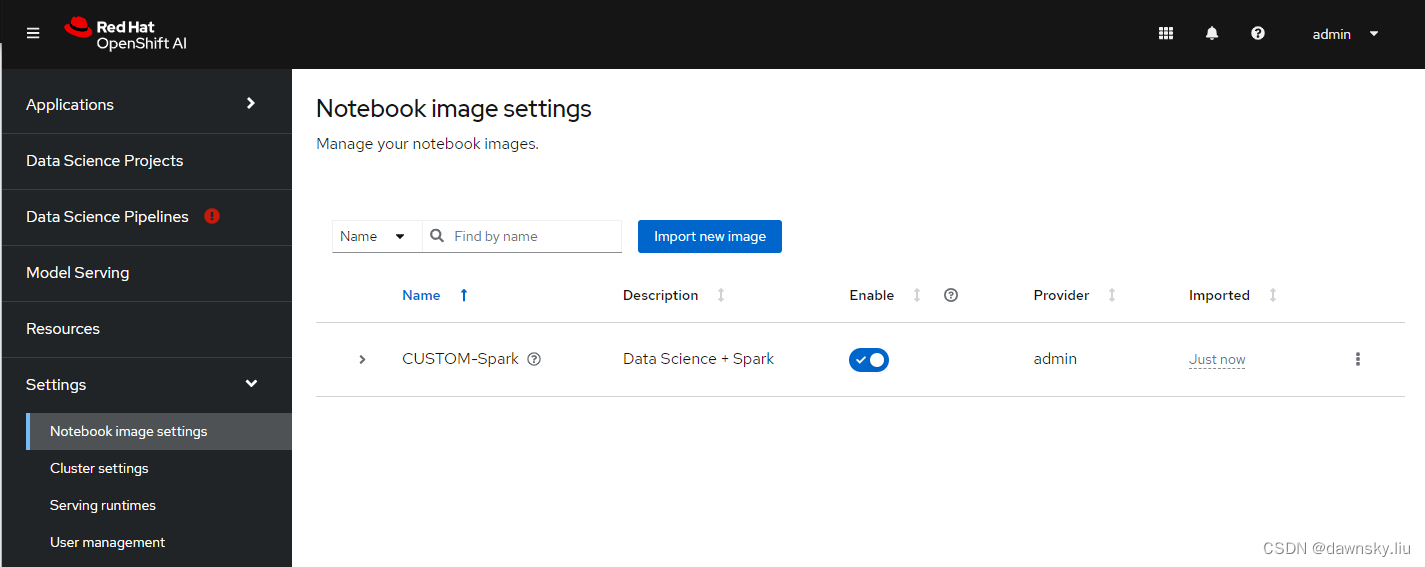Open the kebab menu for CUSTOM-Spark row
Screen dimensions: 1425x567
pyautogui.click(x=1357, y=359)
